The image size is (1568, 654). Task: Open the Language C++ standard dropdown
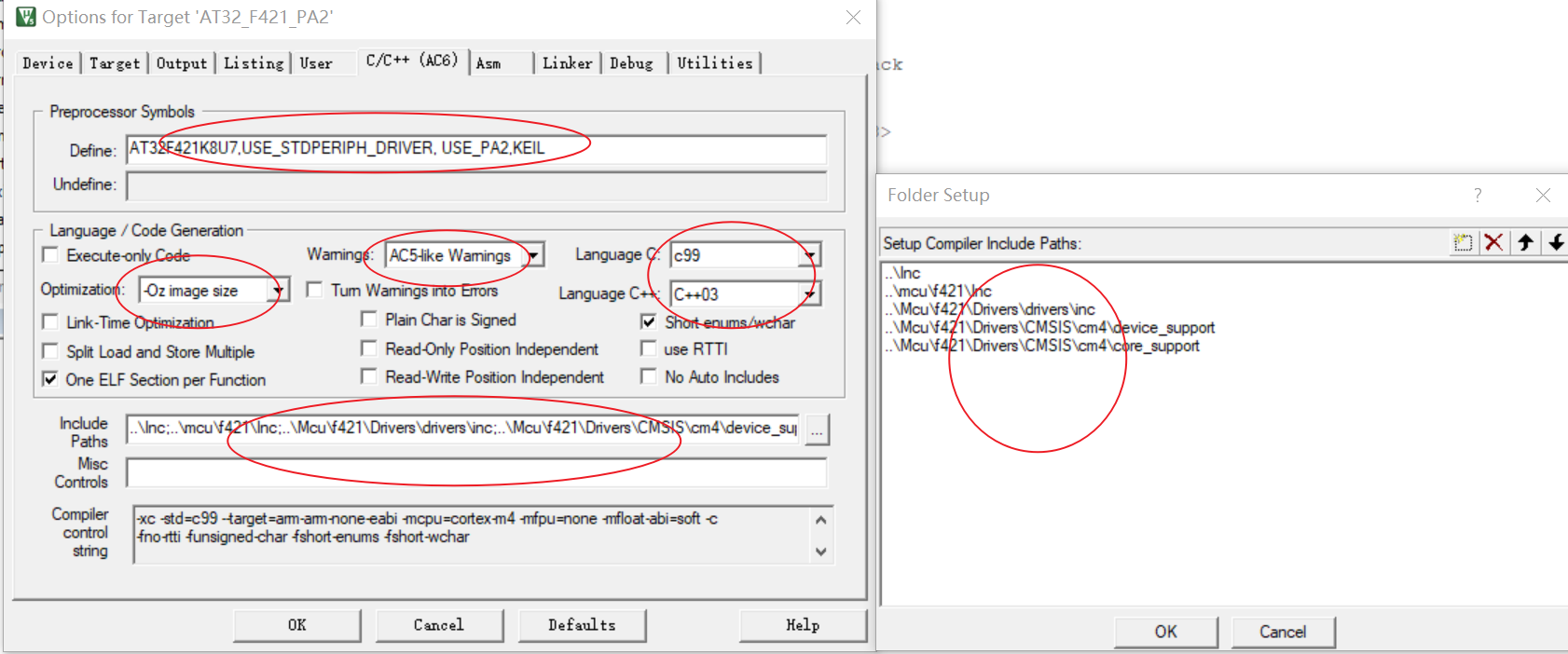(x=810, y=294)
